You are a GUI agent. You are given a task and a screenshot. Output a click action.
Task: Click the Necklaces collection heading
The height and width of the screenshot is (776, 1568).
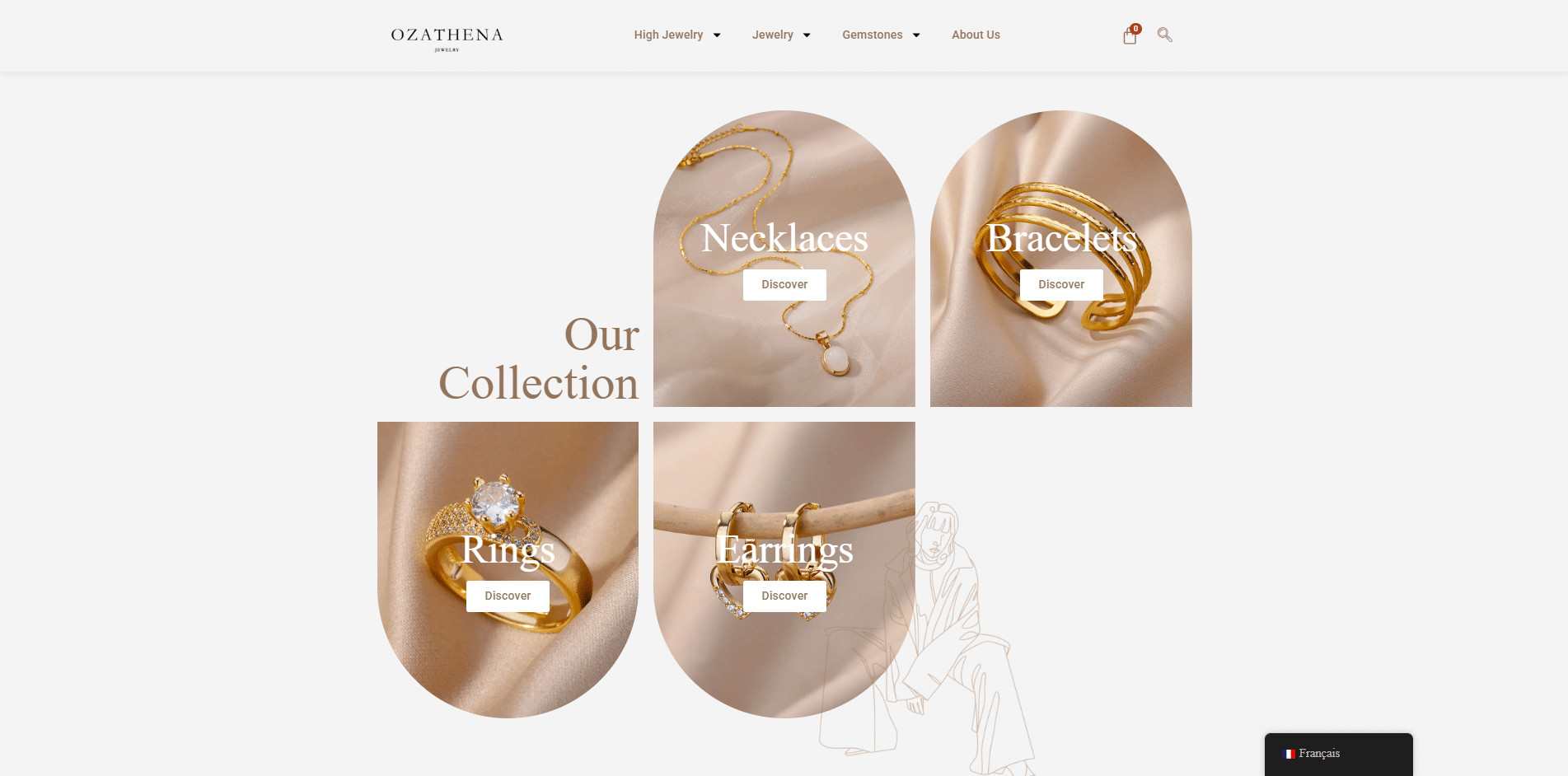[784, 238]
